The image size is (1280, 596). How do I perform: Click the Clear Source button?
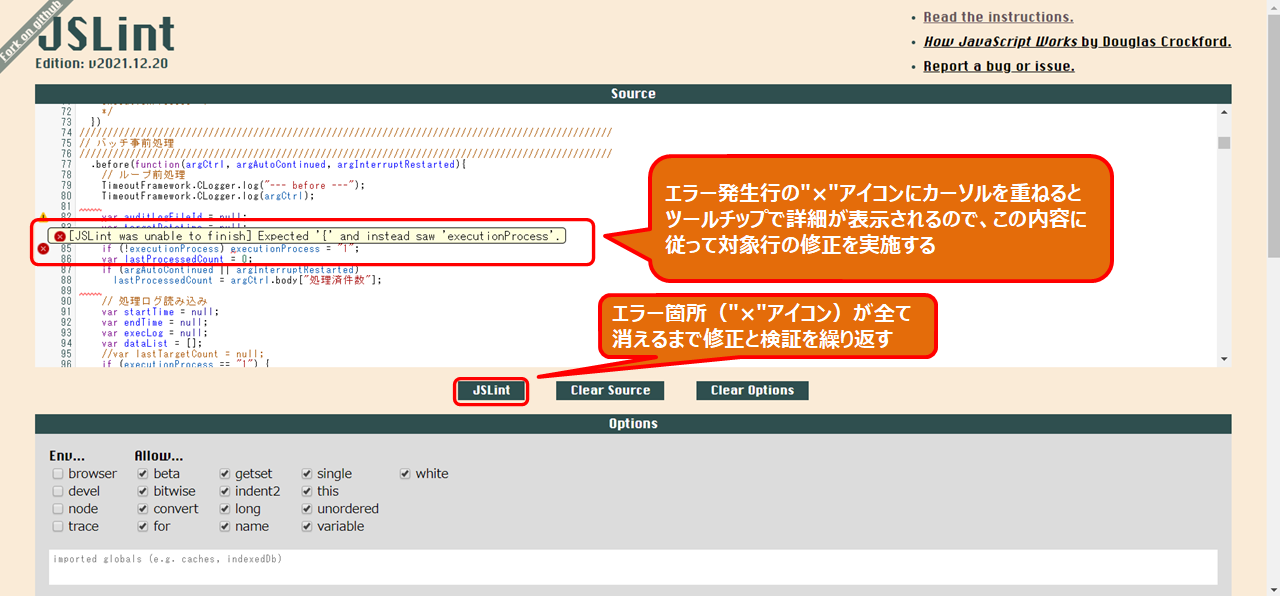(x=610, y=391)
